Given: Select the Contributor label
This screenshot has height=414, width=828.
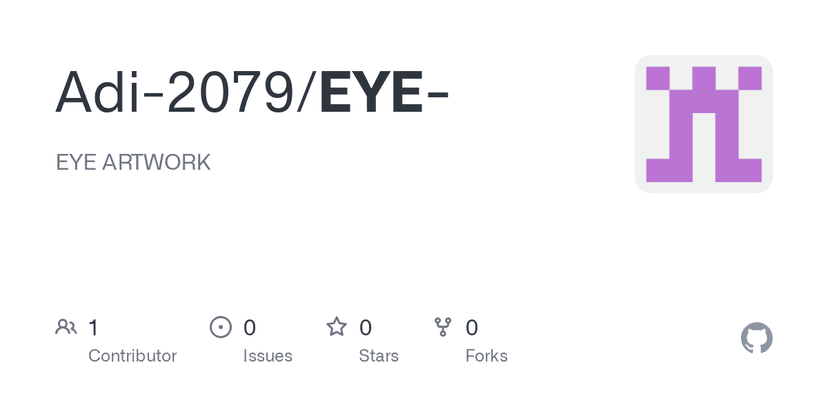Looking at the screenshot, I should [x=132, y=356].
